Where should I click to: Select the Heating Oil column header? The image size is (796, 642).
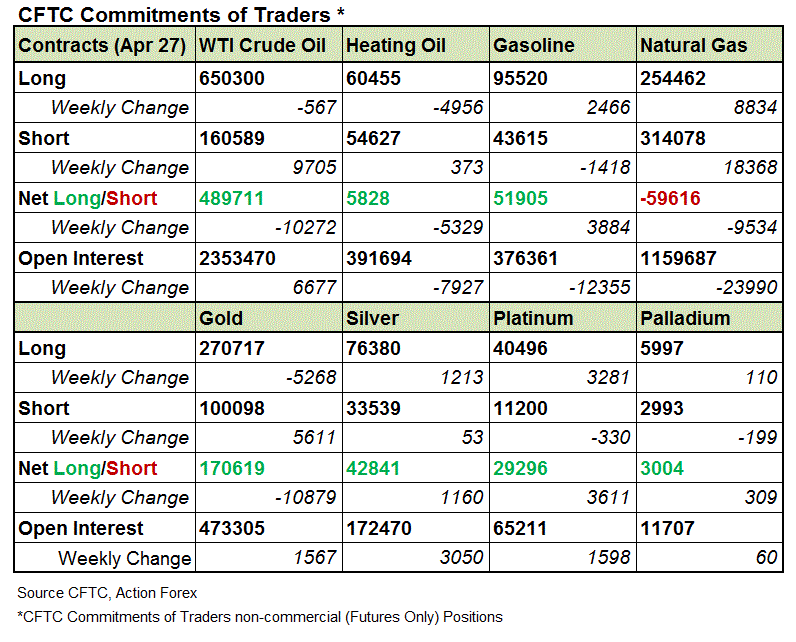pyautogui.click(x=395, y=46)
